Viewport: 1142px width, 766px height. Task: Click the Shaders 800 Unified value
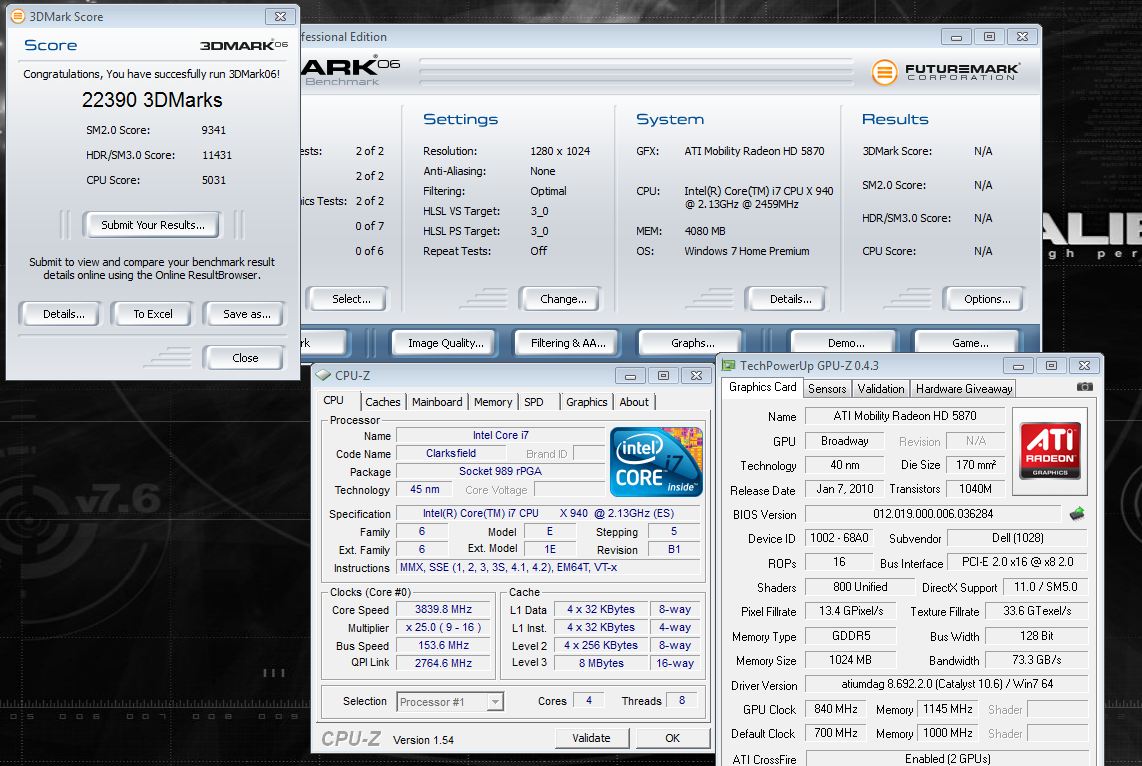coord(860,587)
